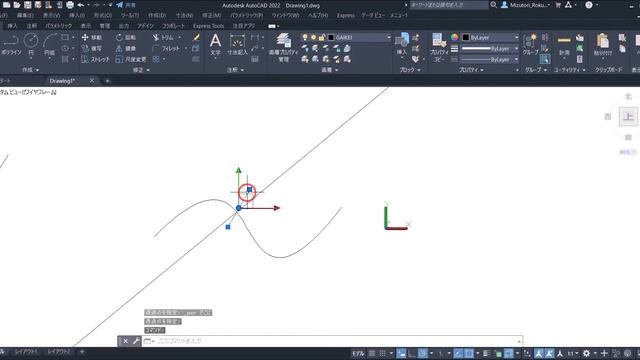Screen dimensions: 640x360
Task: Activate the フィレット (Fillet) tool
Action: [165, 48]
